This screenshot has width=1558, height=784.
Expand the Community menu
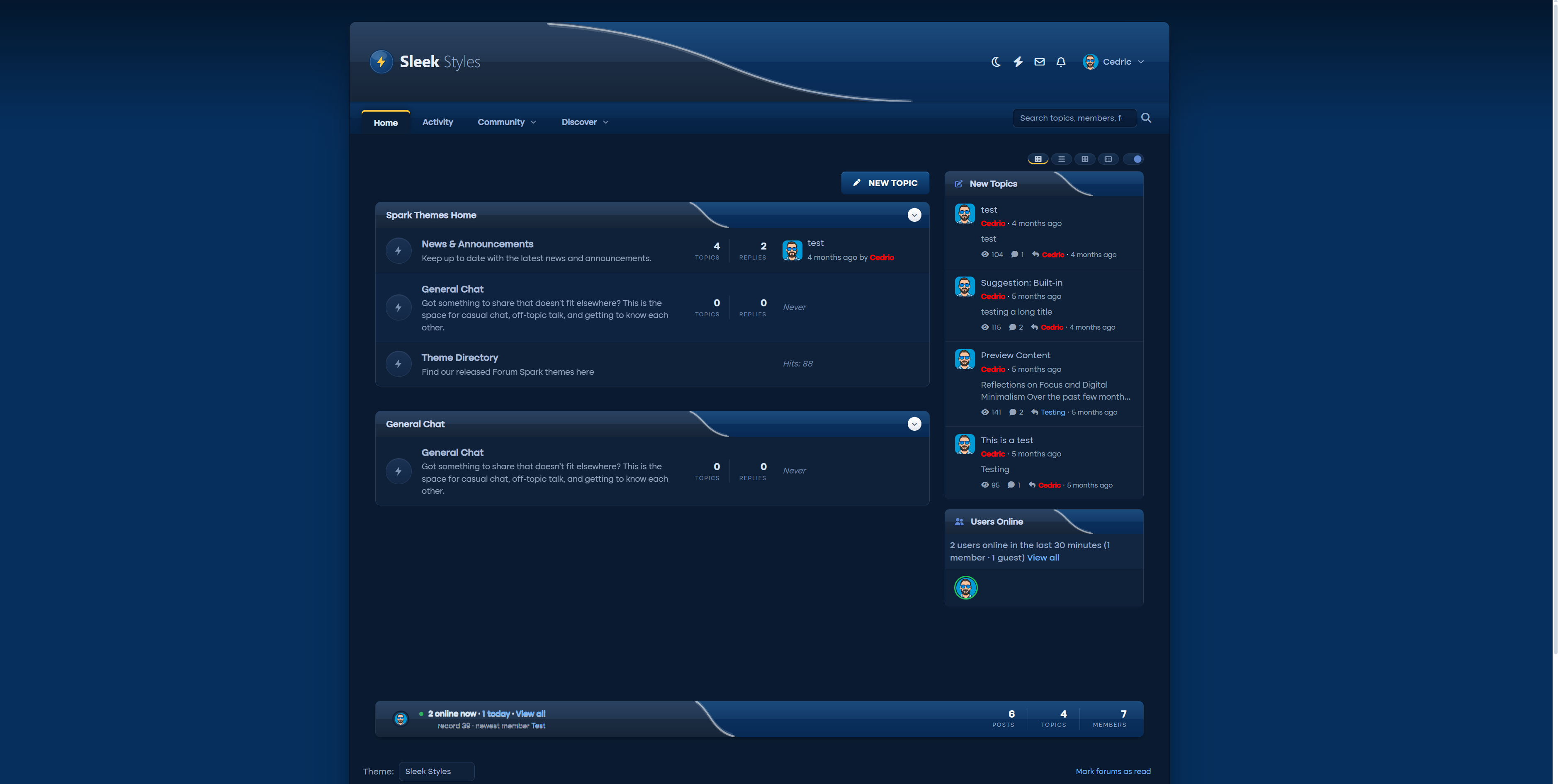pos(507,122)
